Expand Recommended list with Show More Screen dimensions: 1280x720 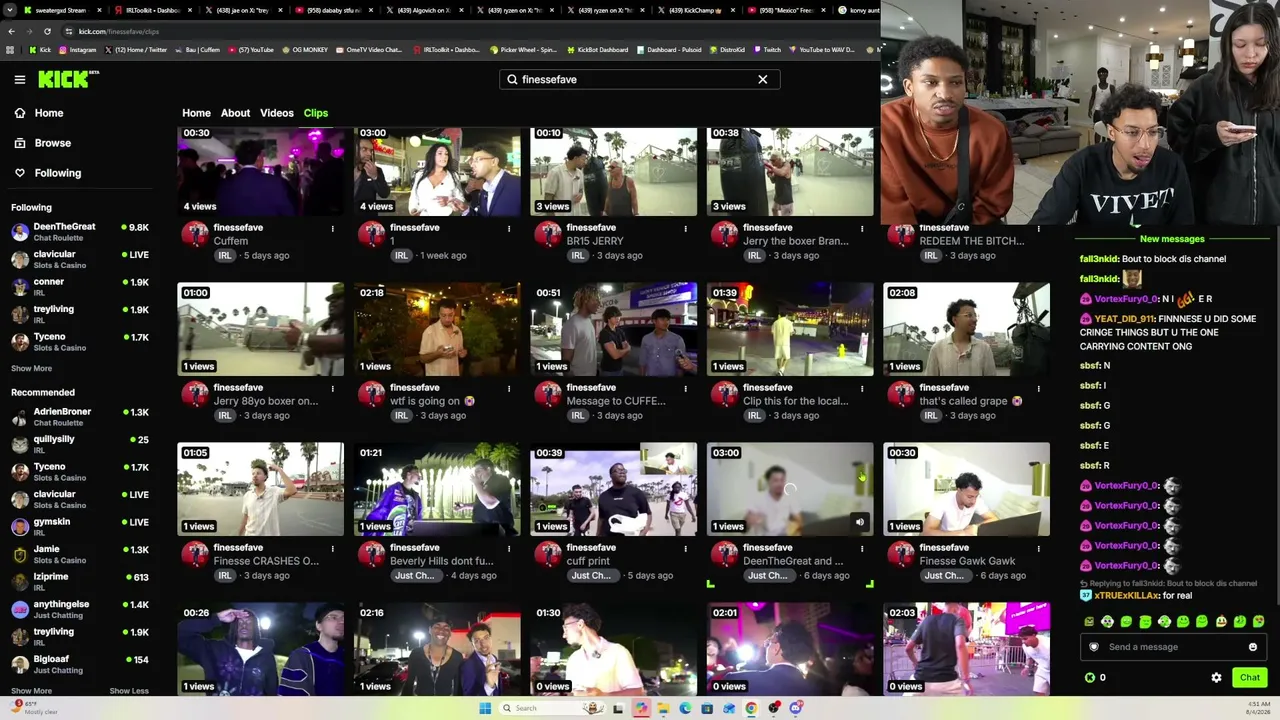(x=31, y=691)
